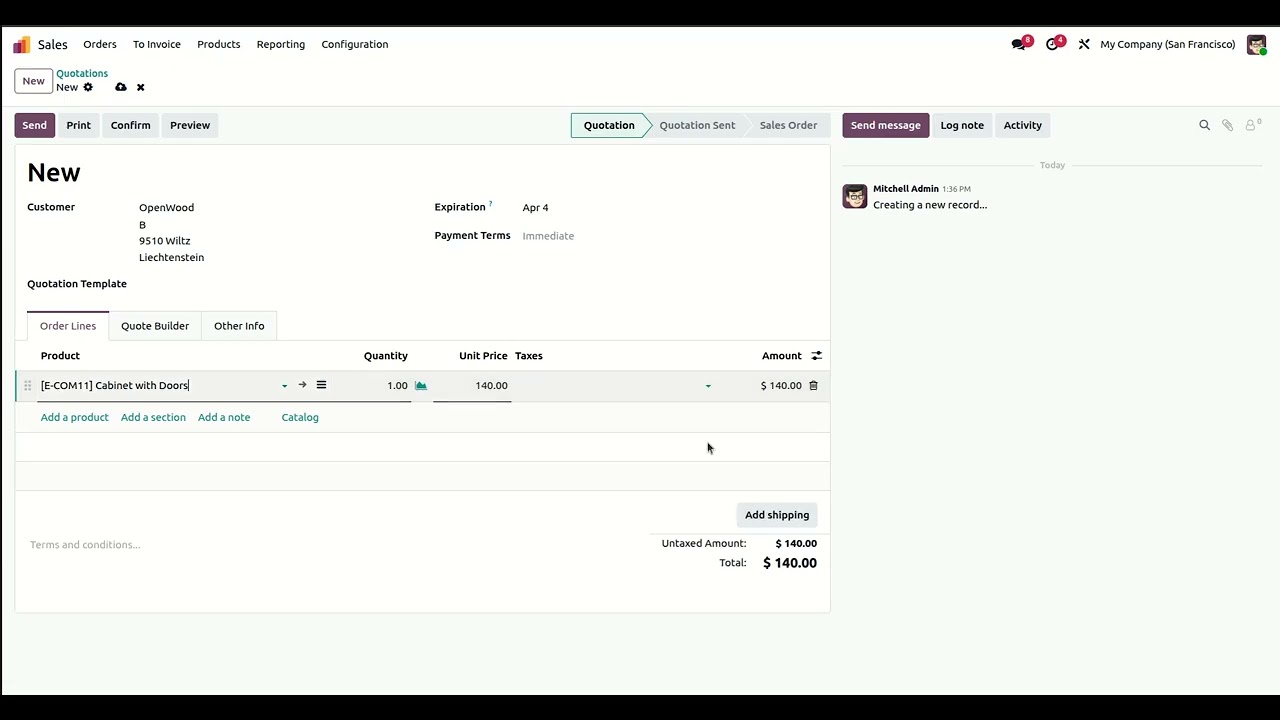Click the Expiration help question mark

490,205
